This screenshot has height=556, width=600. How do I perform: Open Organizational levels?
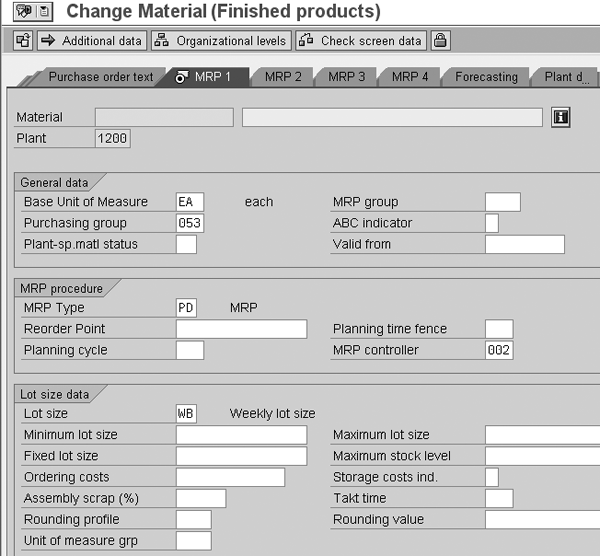point(221,41)
